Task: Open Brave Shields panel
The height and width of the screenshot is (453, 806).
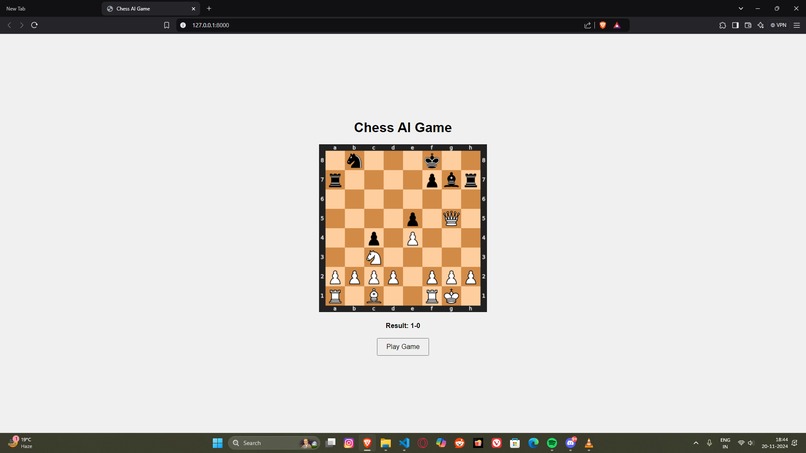Action: point(602,25)
